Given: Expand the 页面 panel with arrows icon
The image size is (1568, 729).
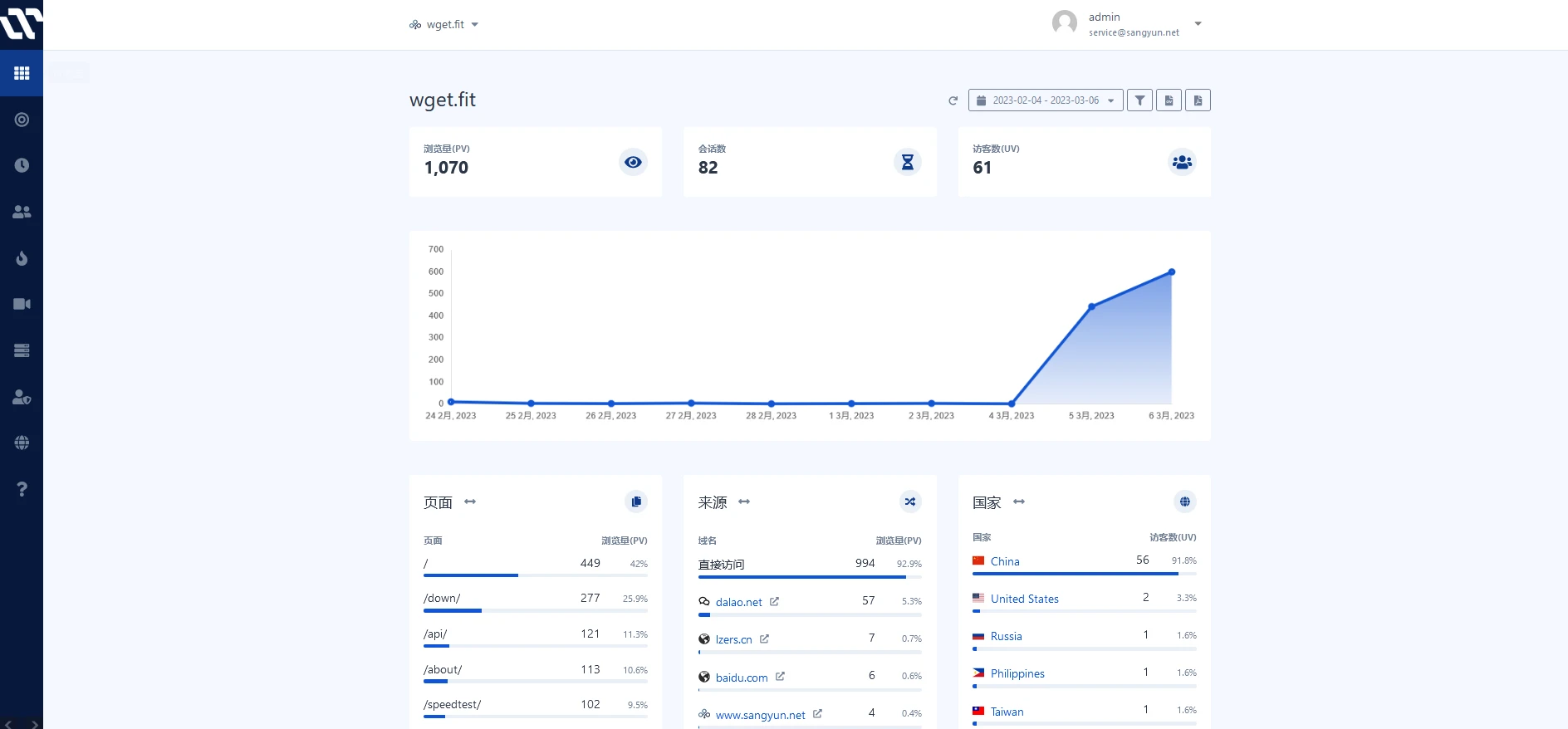Looking at the screenshot, I should pyautogui.click(x=470, y=501).
